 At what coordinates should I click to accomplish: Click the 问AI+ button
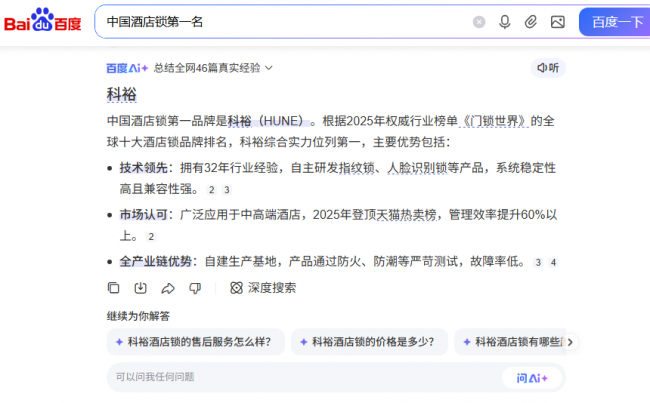tap(532, 378)
